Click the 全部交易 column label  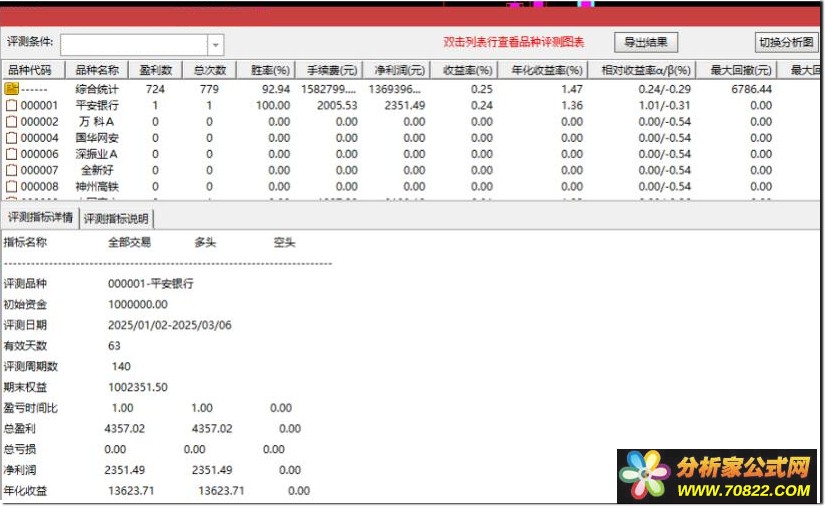(x=130, y=243)
